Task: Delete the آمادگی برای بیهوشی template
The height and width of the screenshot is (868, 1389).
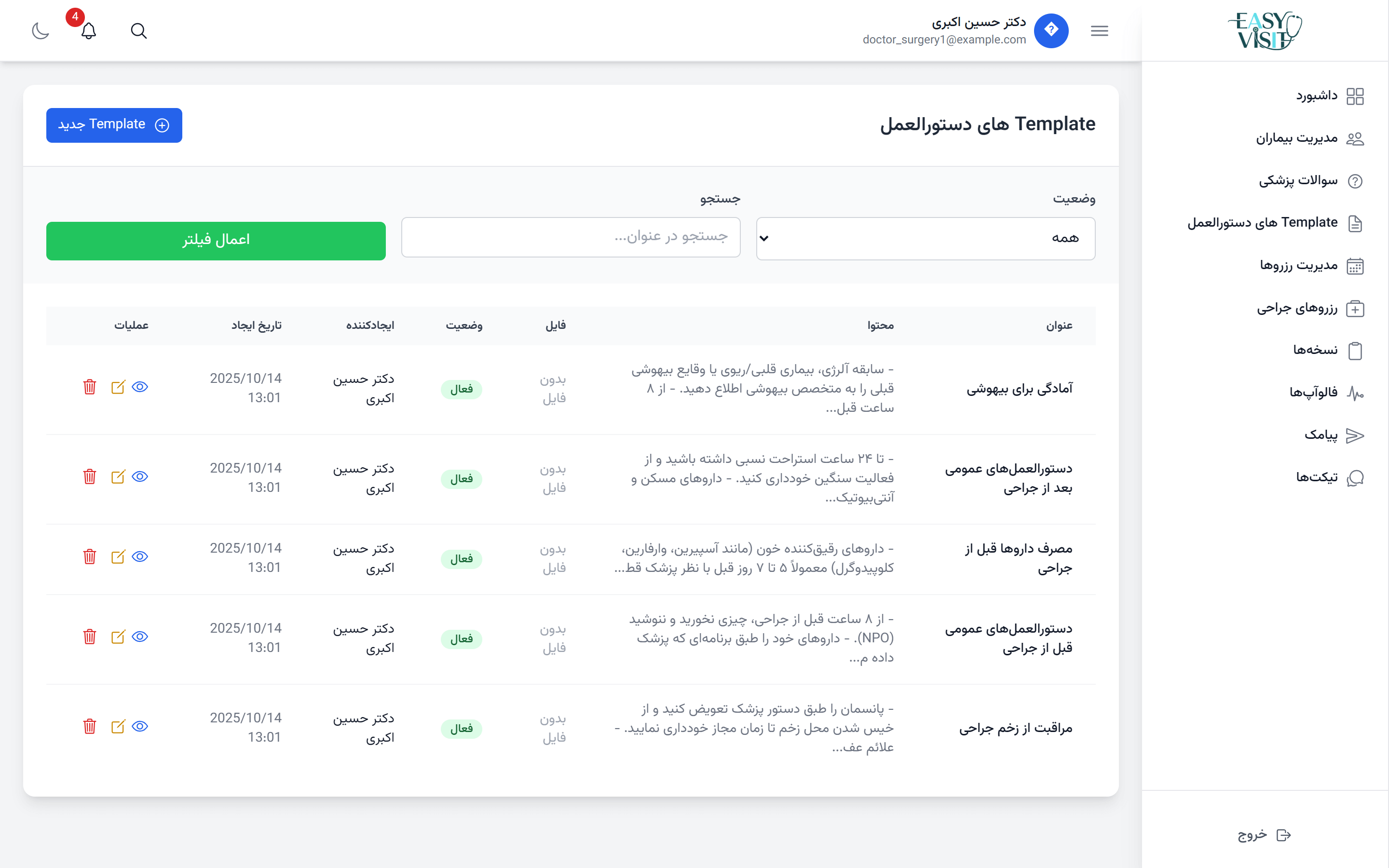Action: coord(90,387)
